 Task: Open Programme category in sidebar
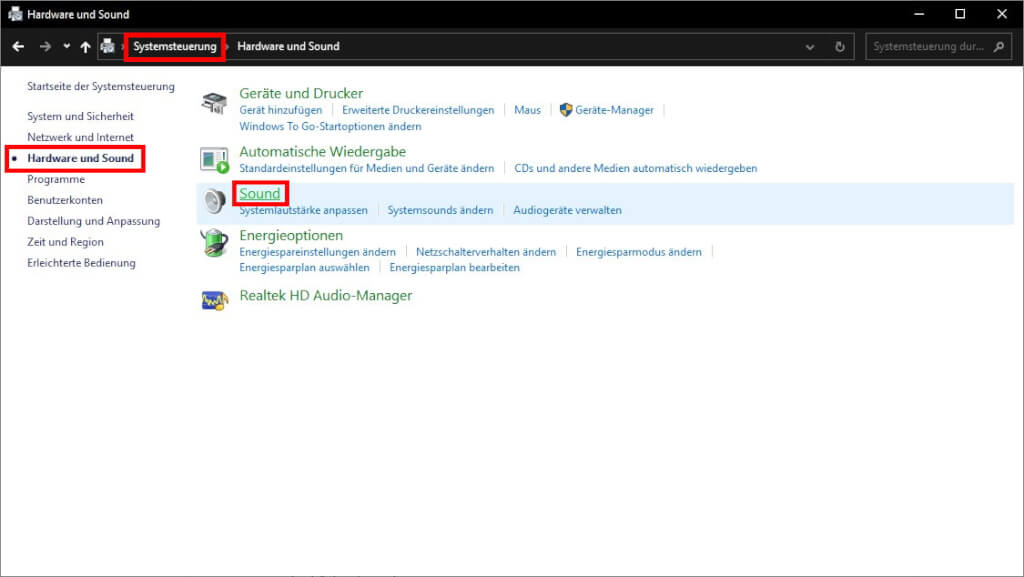click(56, 179)
